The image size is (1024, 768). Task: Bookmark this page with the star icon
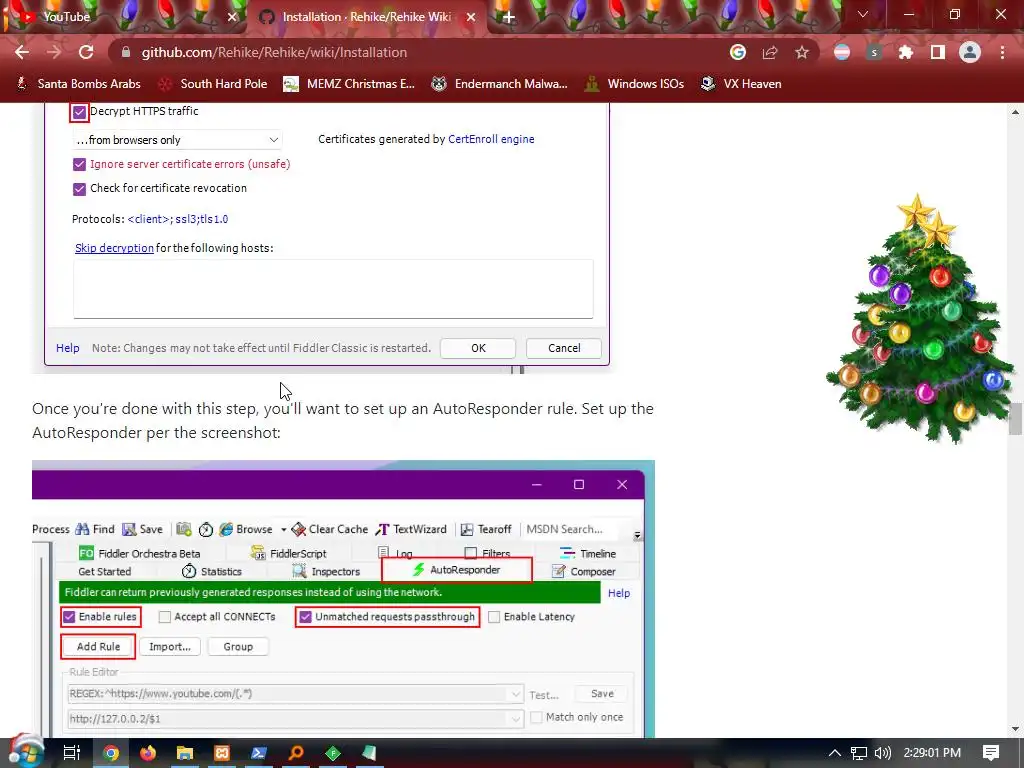click(x=802, y=52)
